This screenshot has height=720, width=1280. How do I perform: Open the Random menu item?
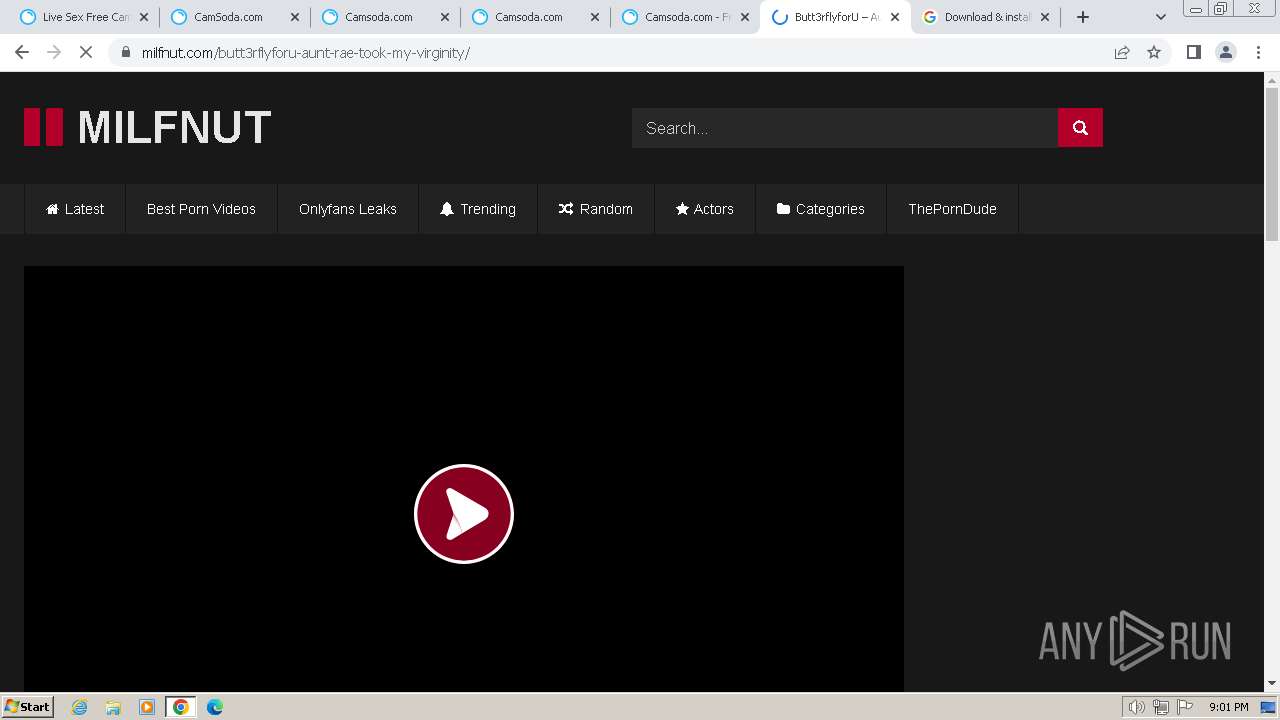tap(596, 209)
